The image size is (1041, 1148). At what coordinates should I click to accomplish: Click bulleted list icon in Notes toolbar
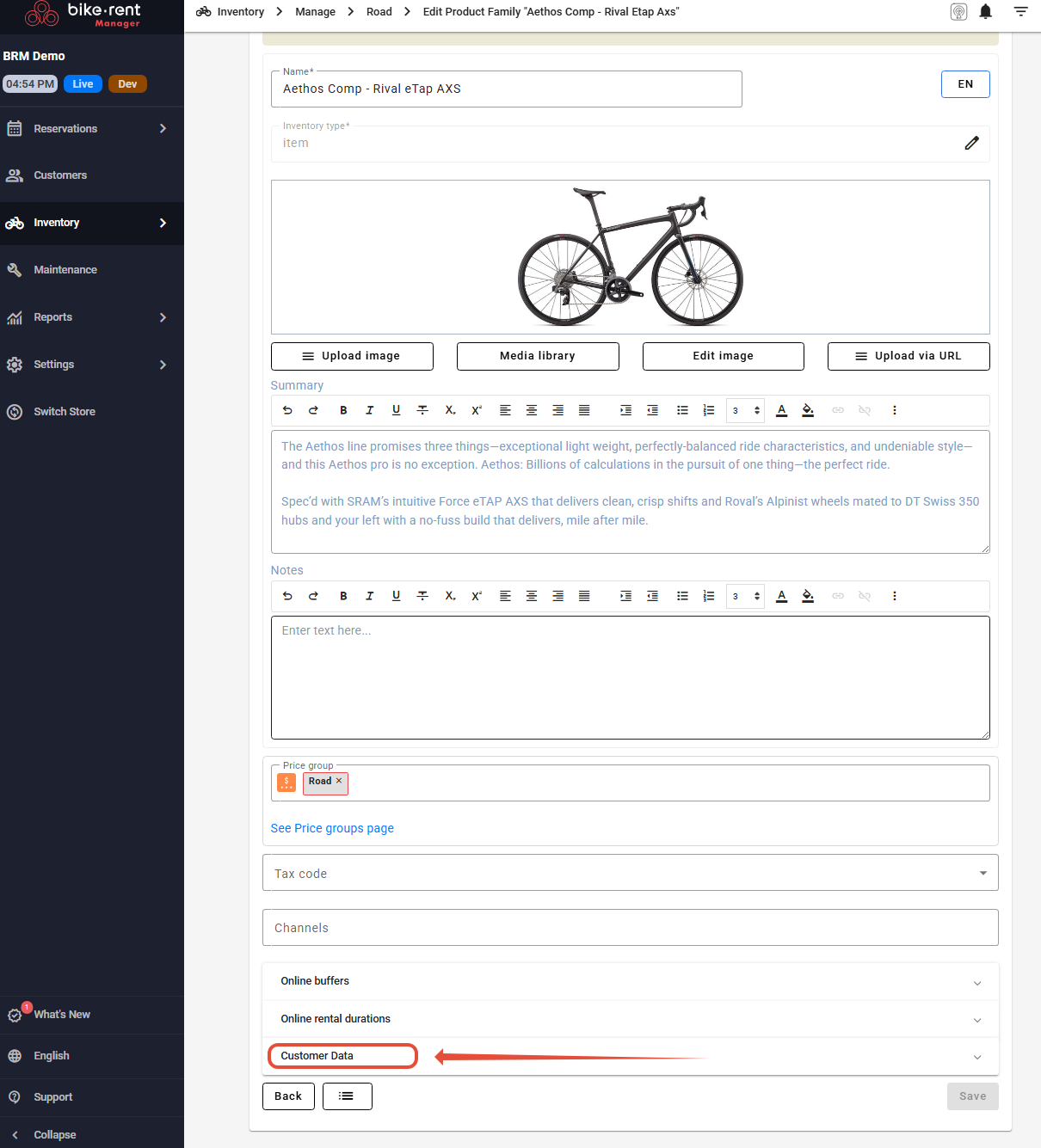[682, 596]
